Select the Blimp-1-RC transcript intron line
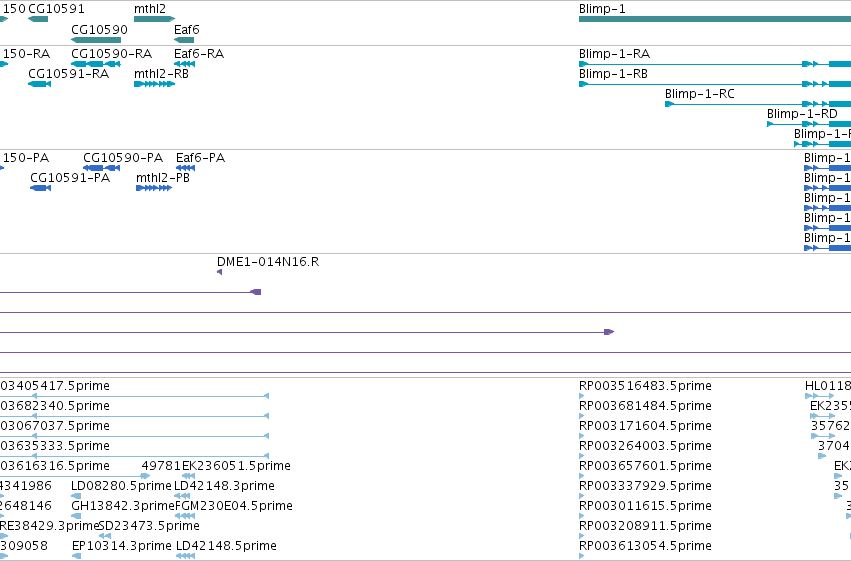851x561 pixels. point(738,104)
